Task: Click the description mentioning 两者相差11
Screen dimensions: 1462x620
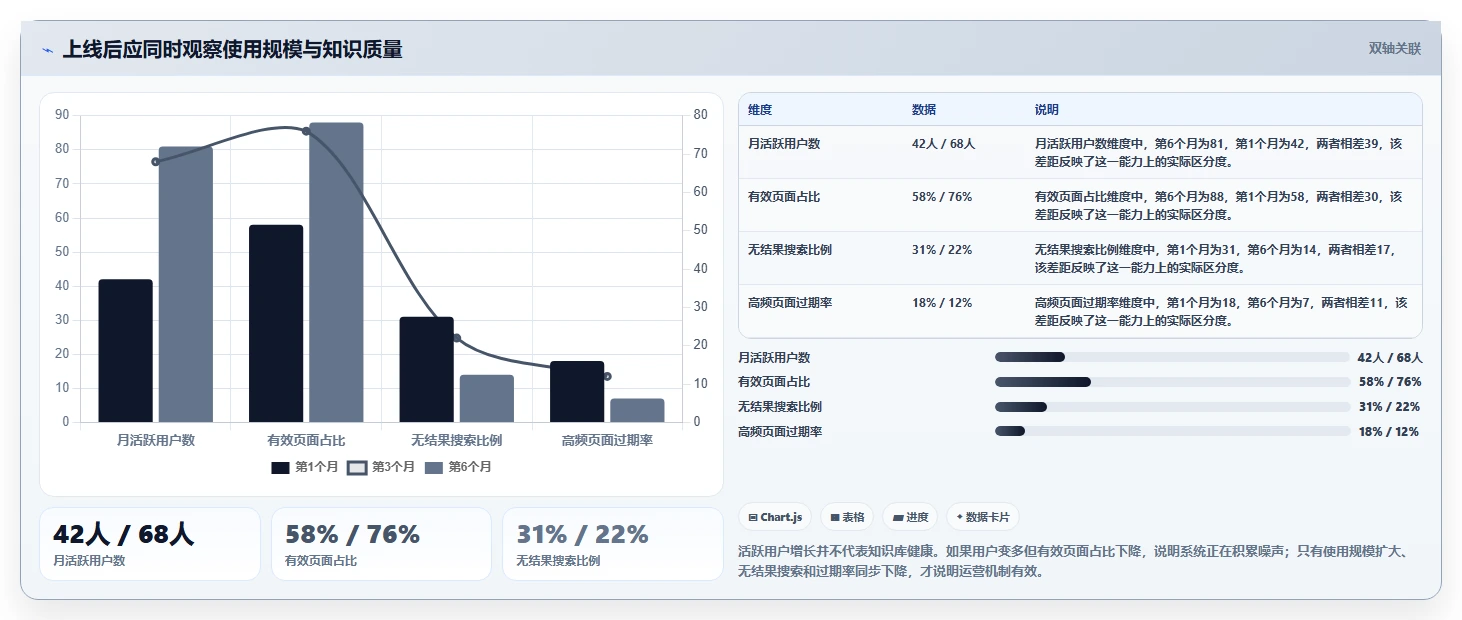Action: tap(1221, 311)
